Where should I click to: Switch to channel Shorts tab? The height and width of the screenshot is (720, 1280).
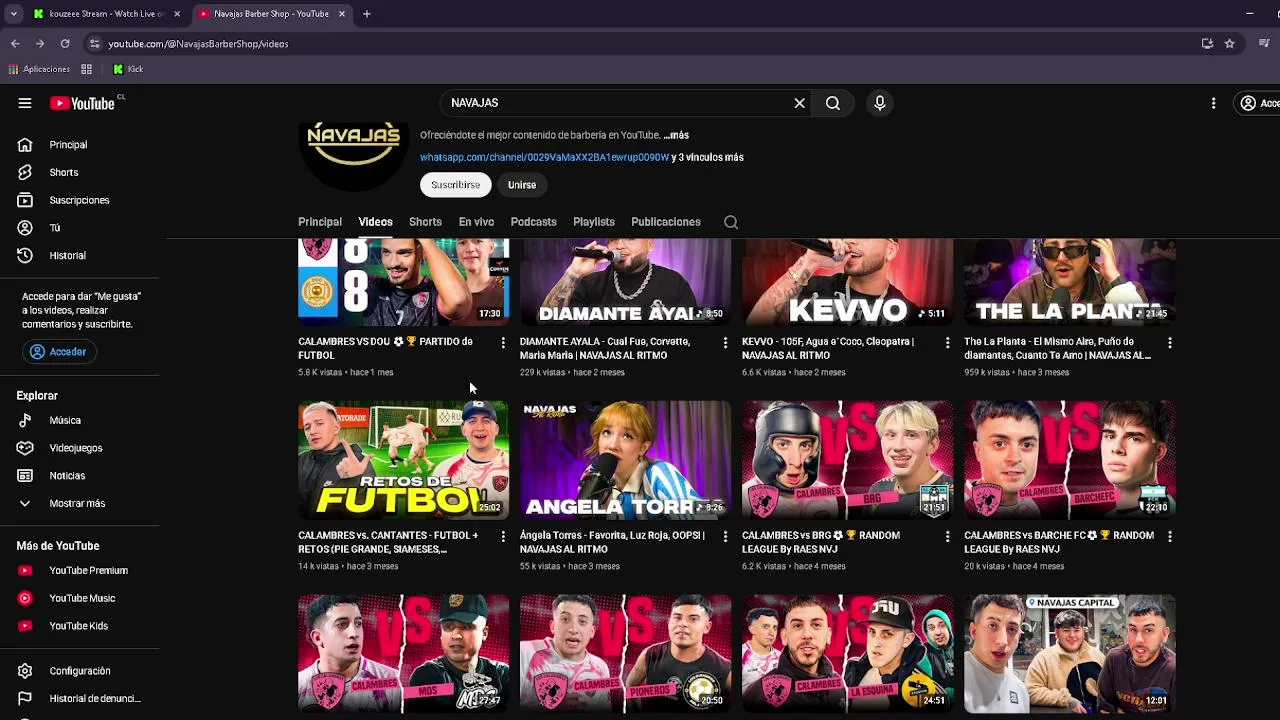(425, 222)
